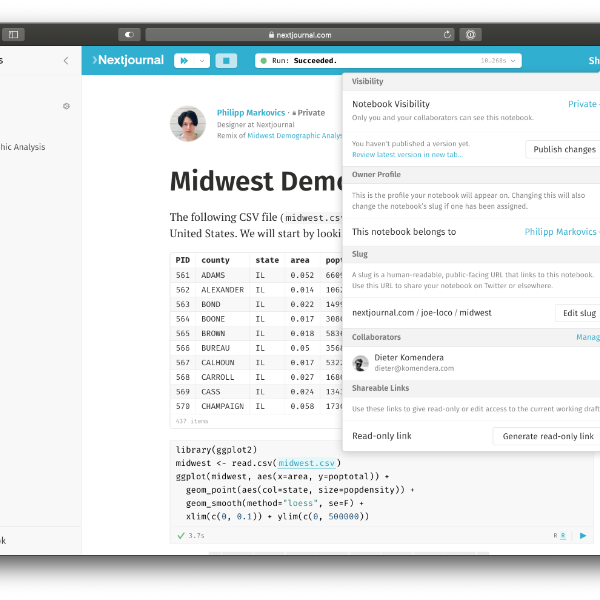Run the R code cell with the play arrow

[583, 536]
